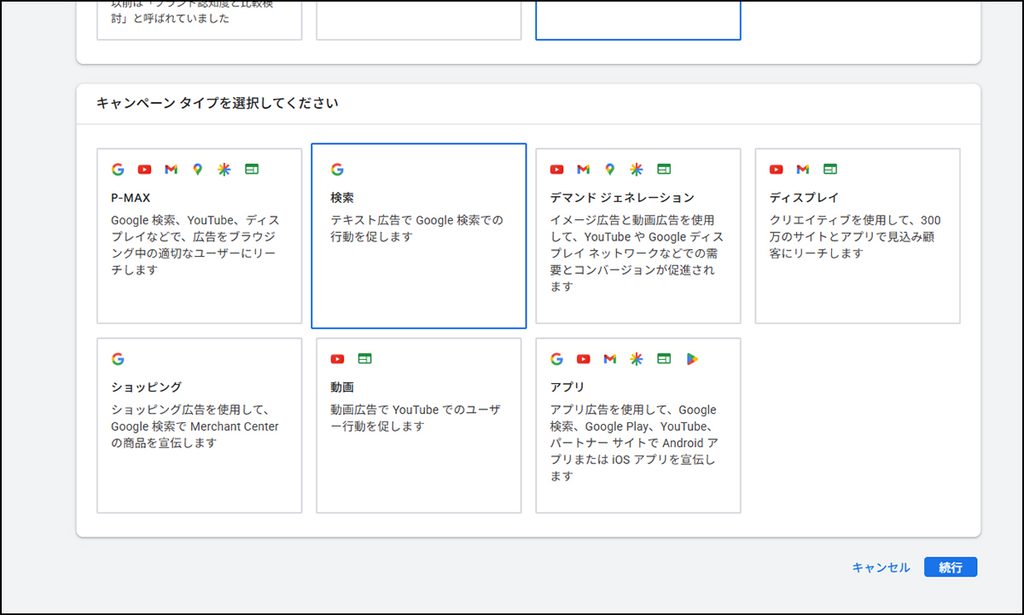Click the Discover icon in the デマンド ジェネレーション card

coord(636,169)
